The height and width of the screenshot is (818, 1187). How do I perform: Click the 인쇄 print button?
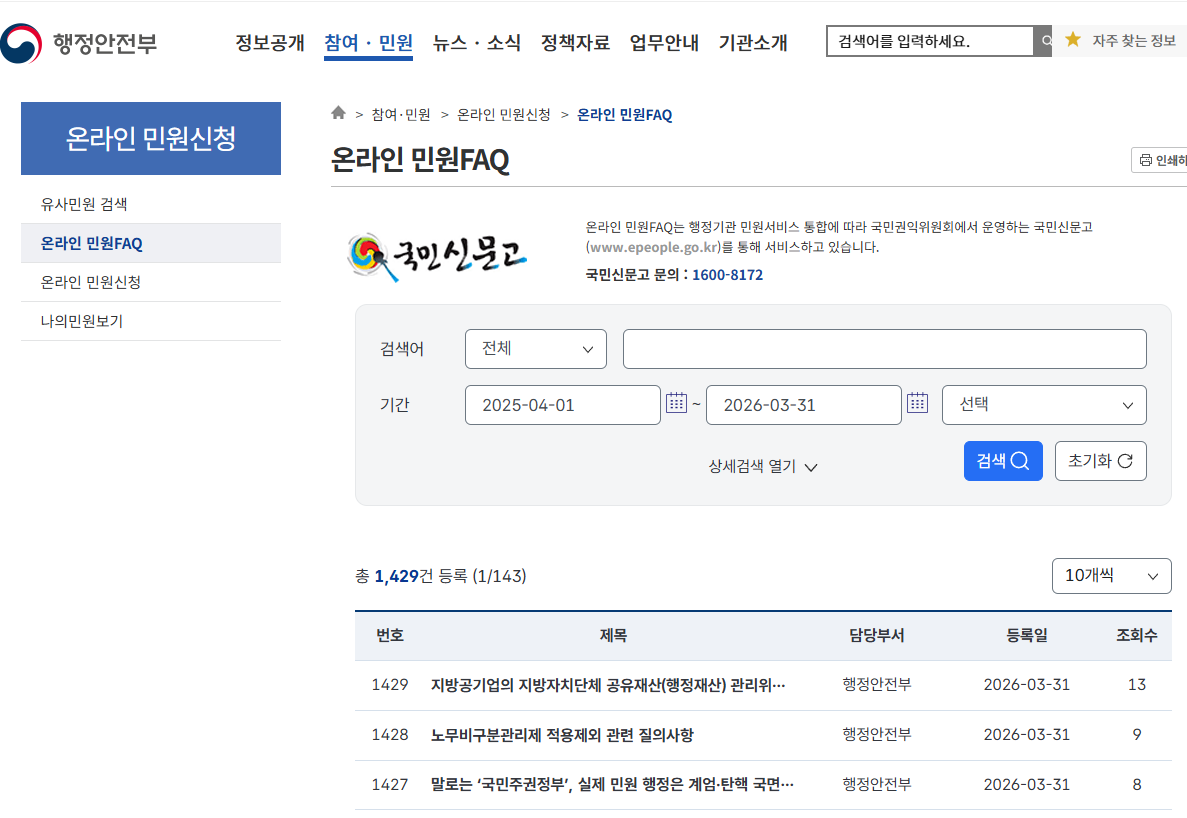pos(1161,160)
